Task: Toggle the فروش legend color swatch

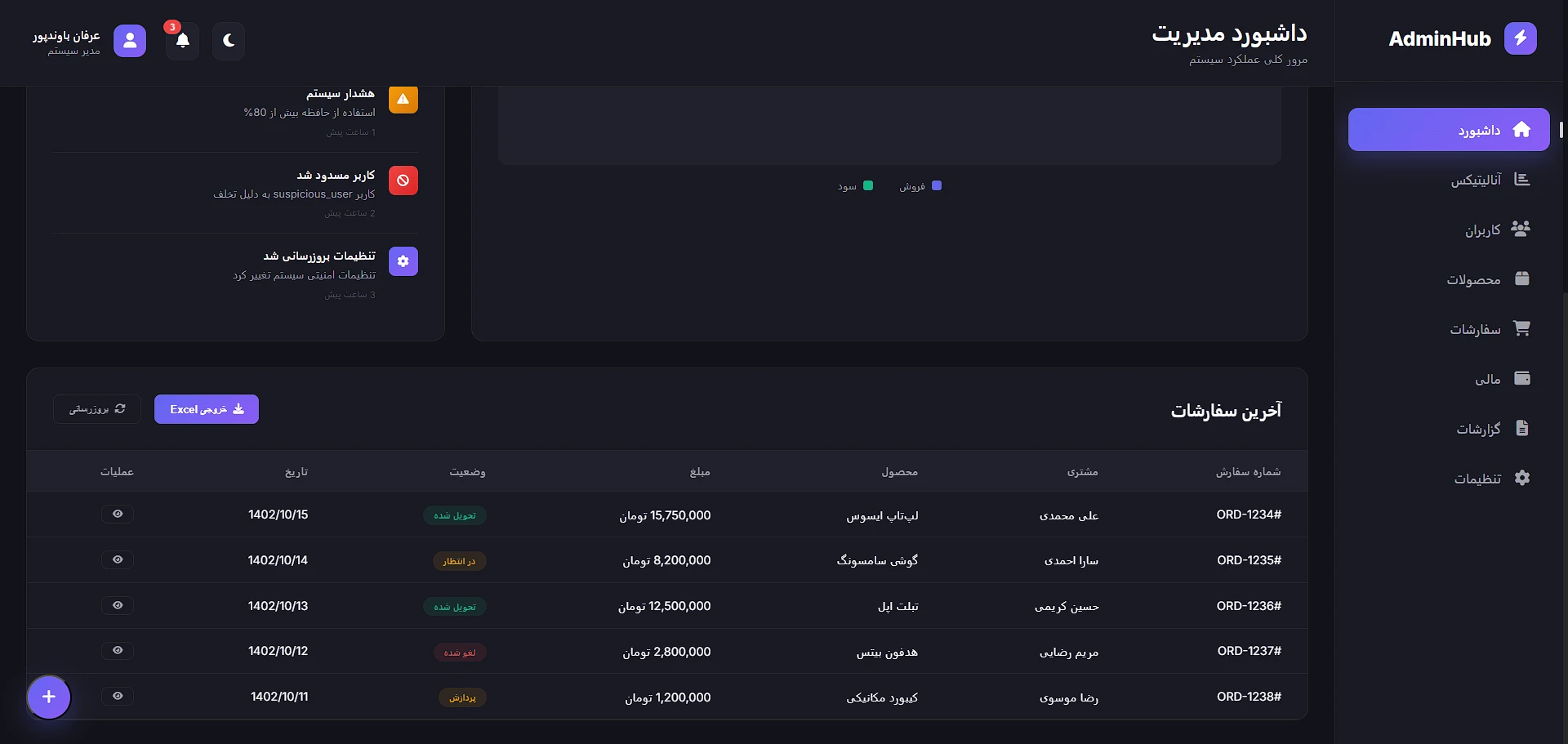Action: click(x=937, y=186)
